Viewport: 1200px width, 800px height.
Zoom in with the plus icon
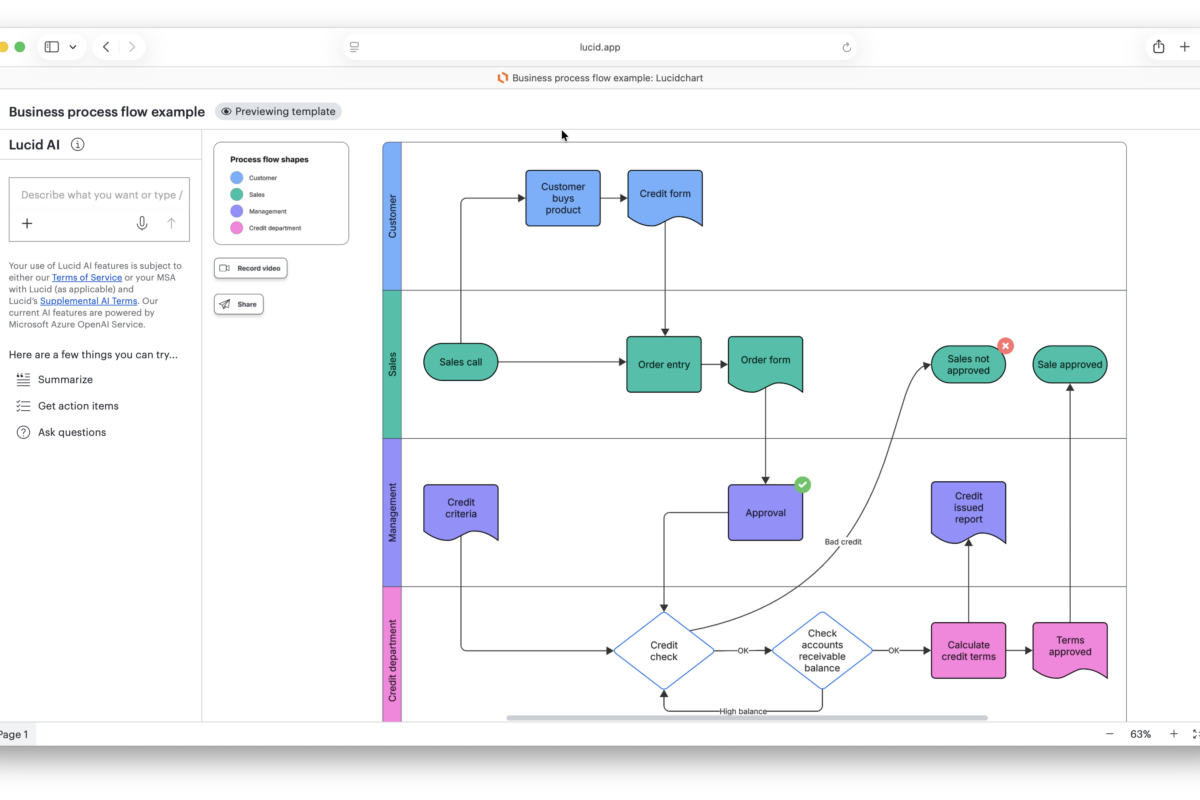1173,734
